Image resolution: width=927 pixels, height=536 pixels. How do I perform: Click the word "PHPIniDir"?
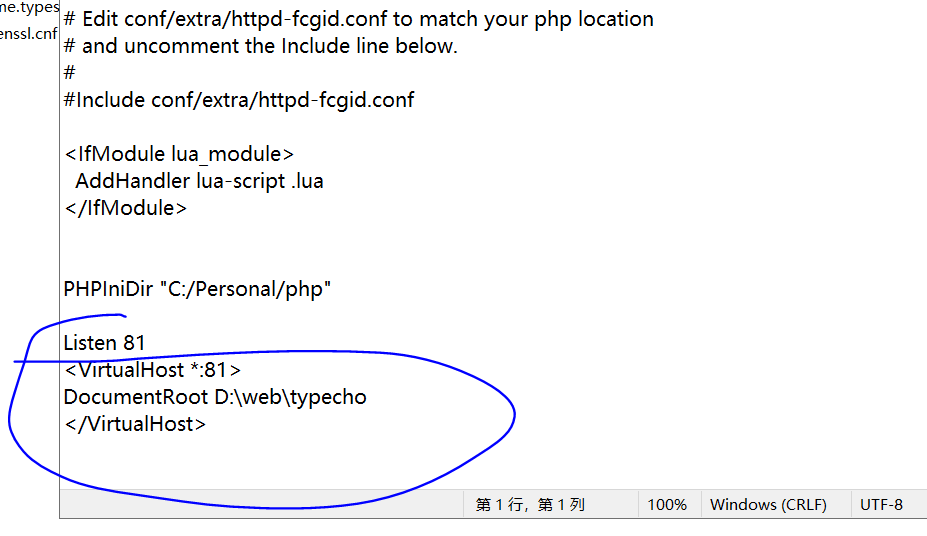pyautogui.click(x=108, y=289)
